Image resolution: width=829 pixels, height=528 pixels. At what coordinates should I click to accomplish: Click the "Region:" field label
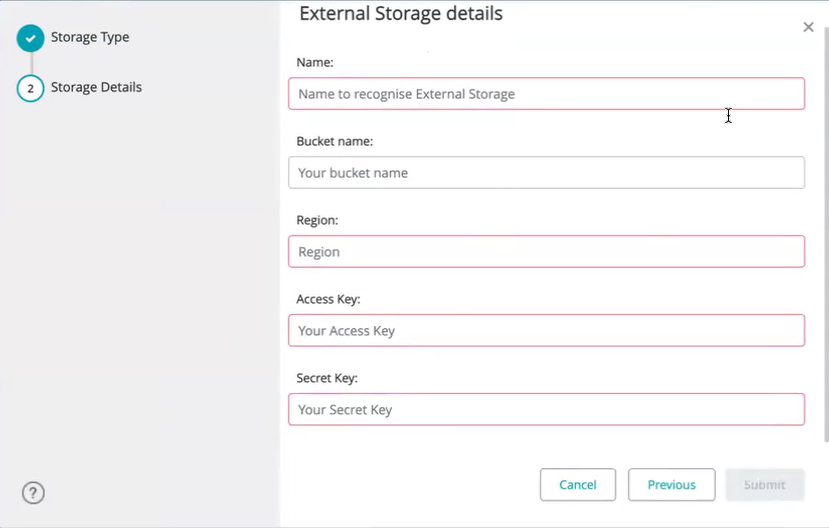tap(318, 220)
